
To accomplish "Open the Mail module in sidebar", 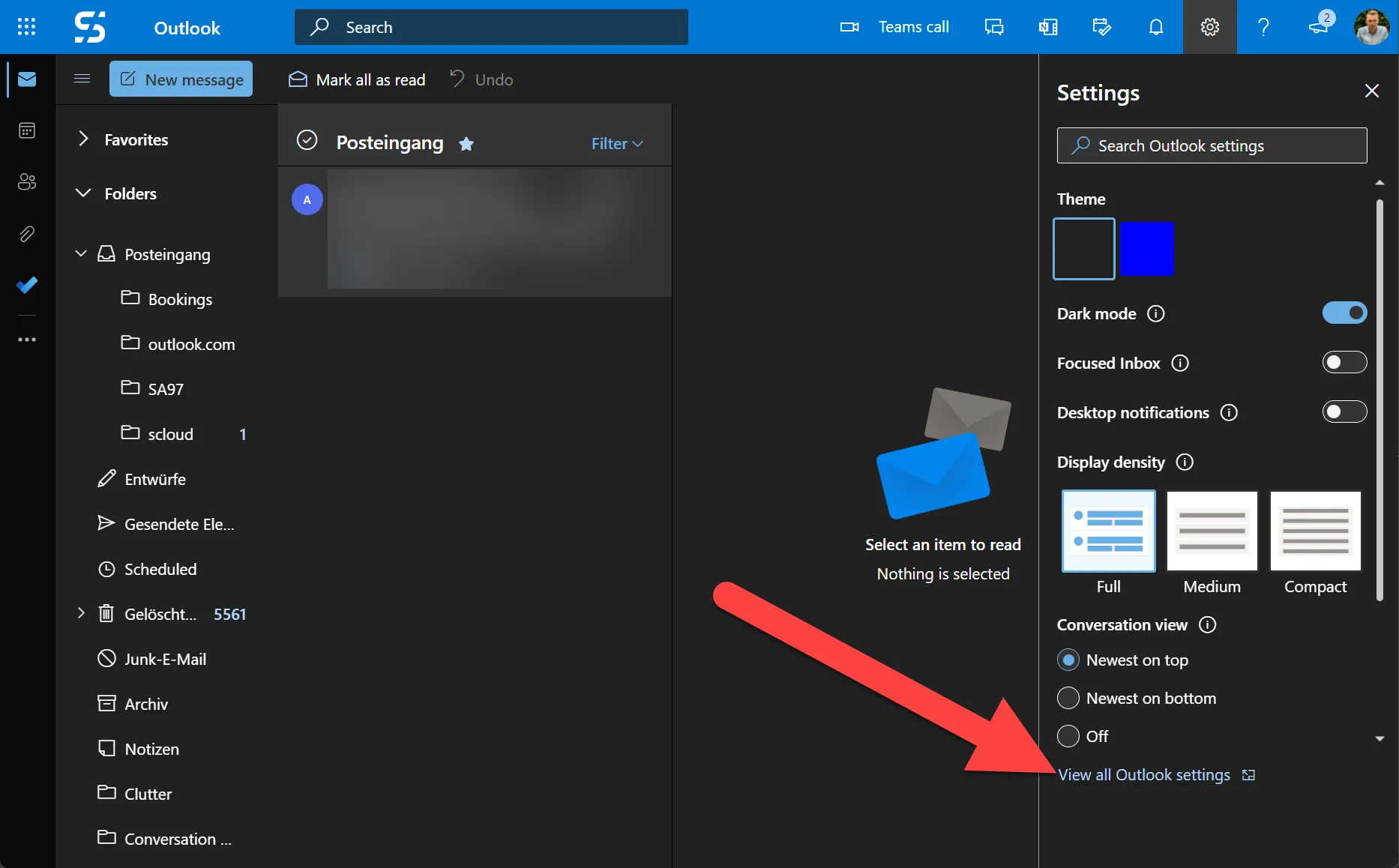I will tap(27, 79).
